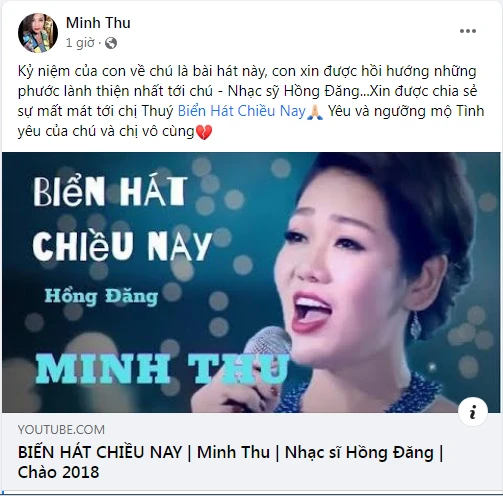Open Minh Thu's profile picture
Image resolution: width=503 pixels, height=496 pixels.
(38, 33)
